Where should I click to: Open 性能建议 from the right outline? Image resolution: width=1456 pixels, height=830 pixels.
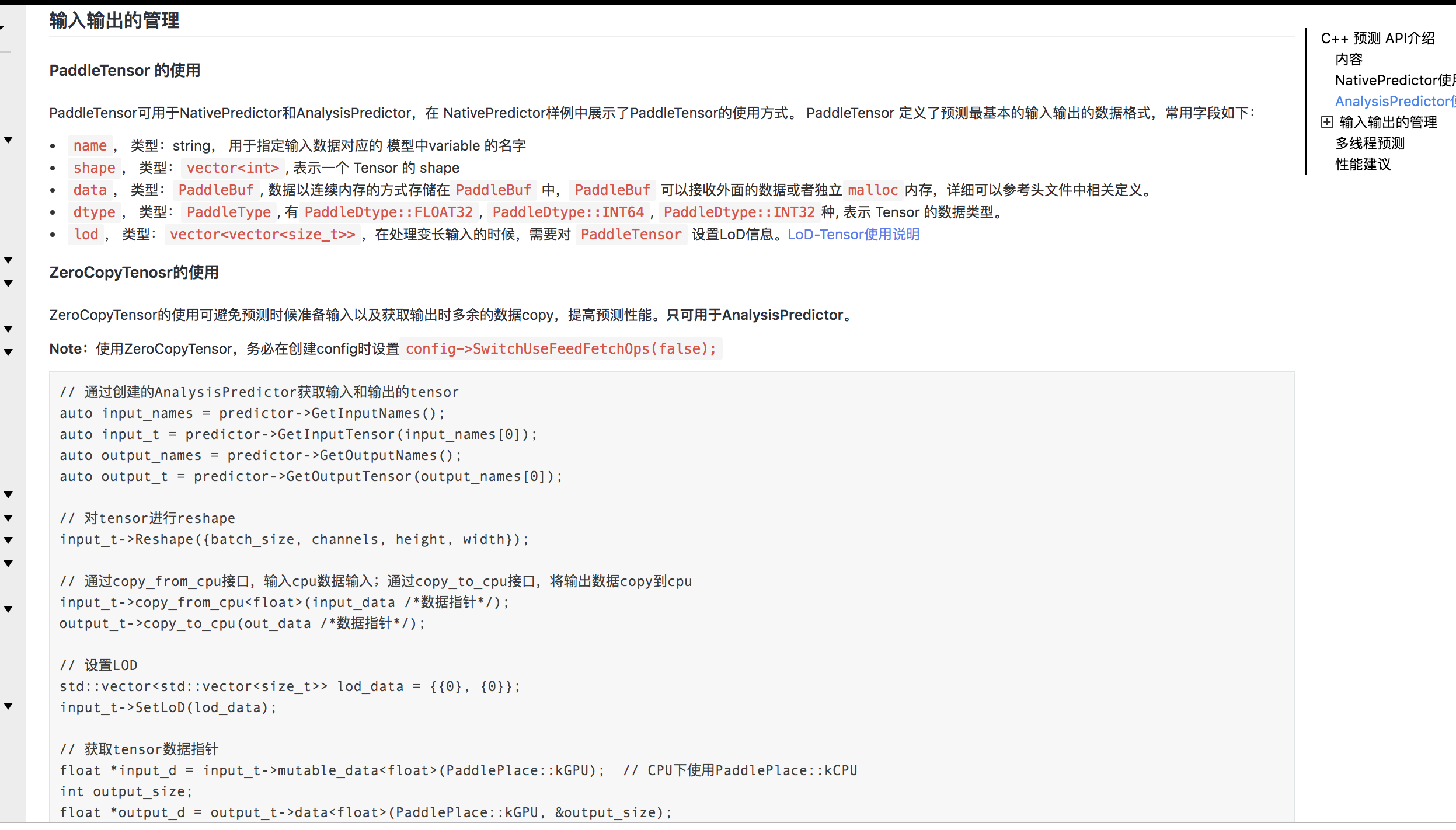coord(1363,165)
